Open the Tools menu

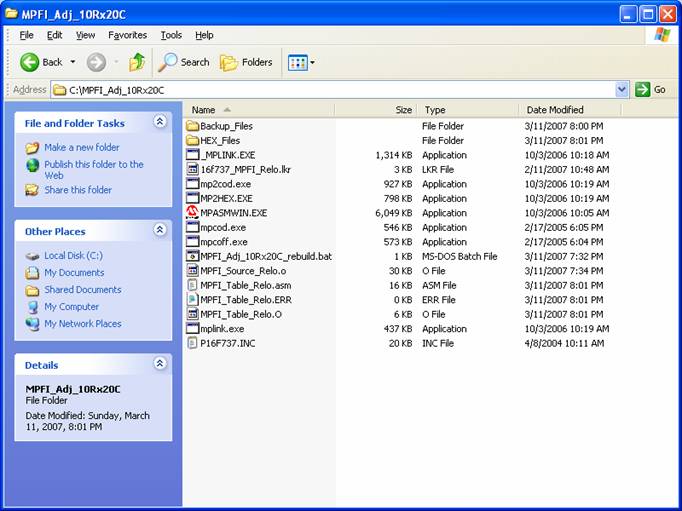point(171,35)
